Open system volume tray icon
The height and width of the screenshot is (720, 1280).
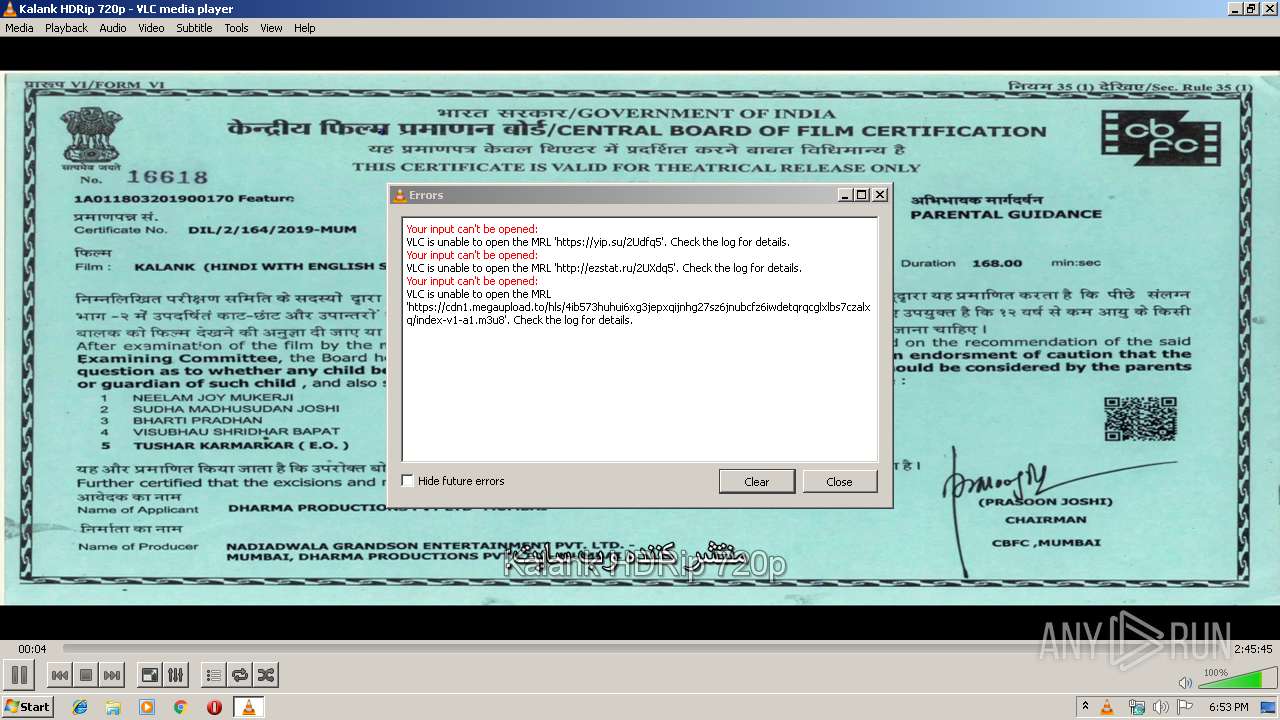pyautogui.click(x=1160, y=707)
